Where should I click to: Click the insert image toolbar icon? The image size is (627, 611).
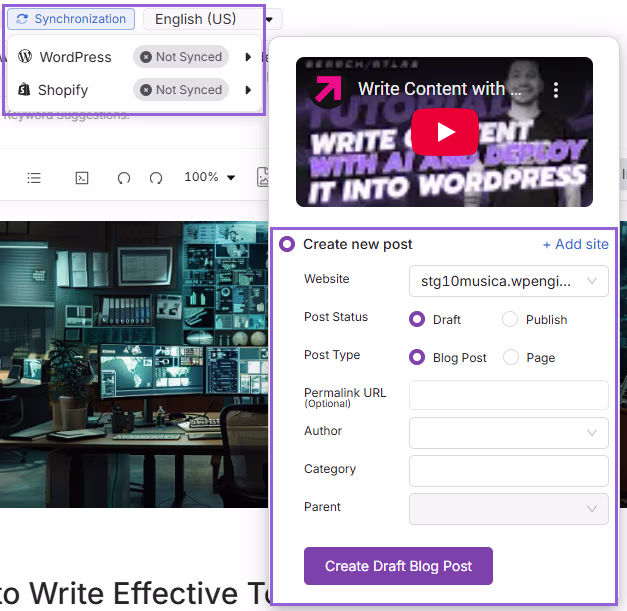tap(262, 178)
